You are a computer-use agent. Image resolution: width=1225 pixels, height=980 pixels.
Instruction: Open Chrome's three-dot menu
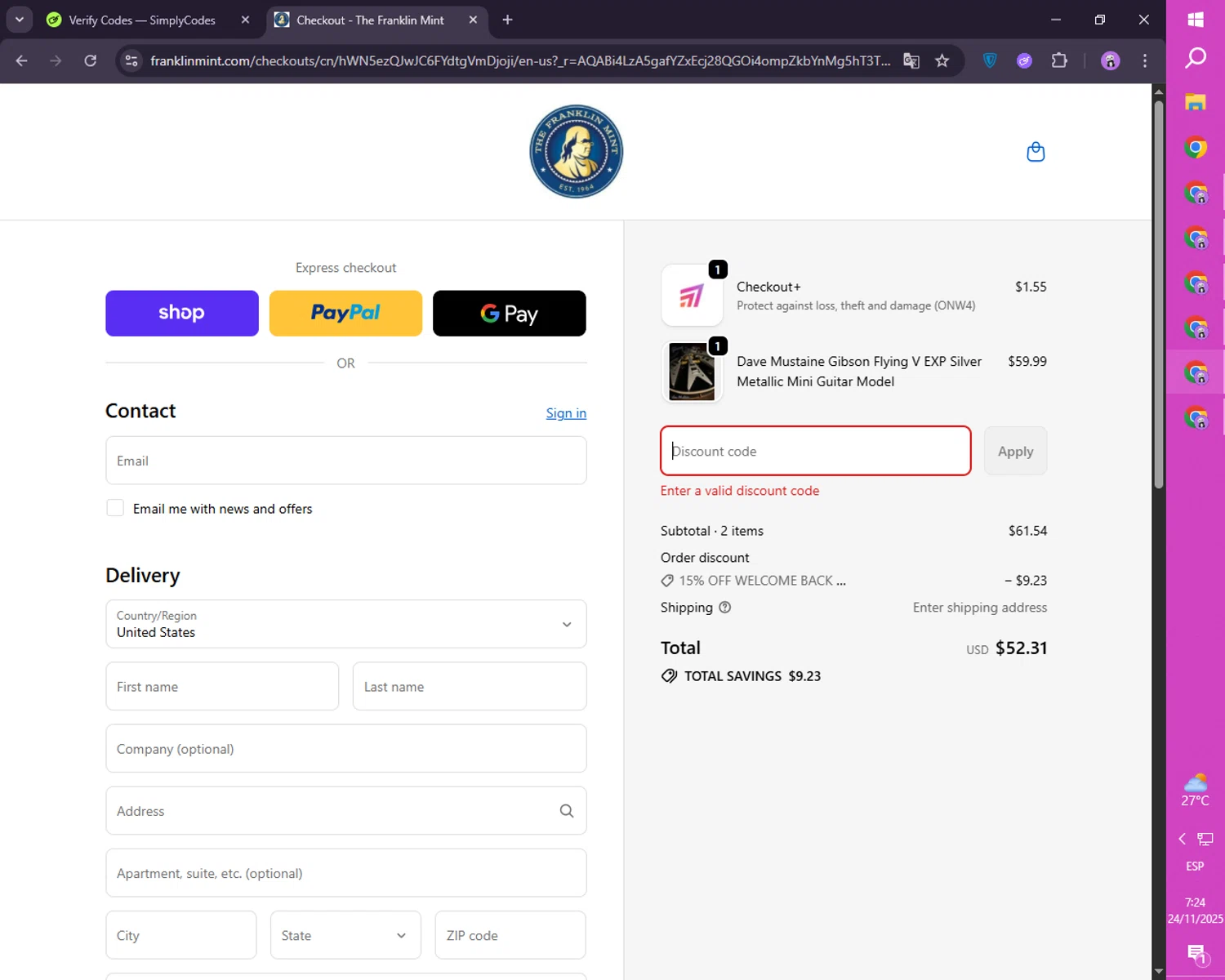pos(1145,60)
